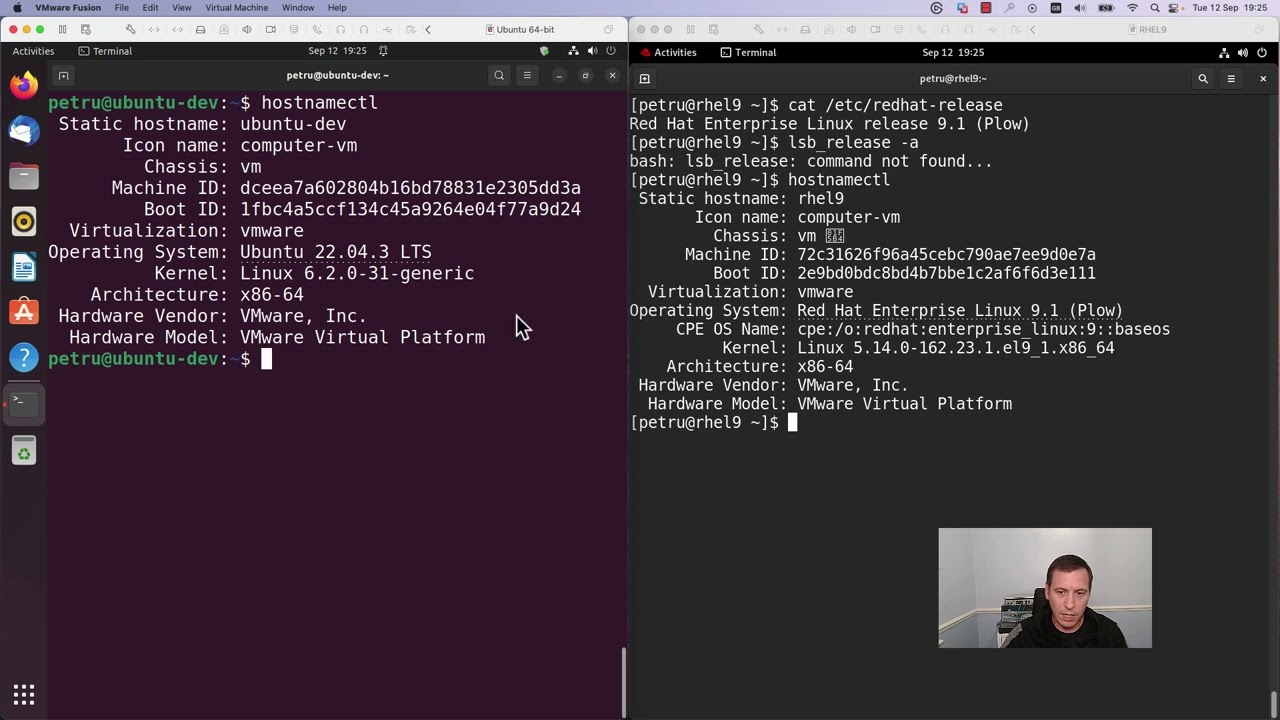
Task: Click macOS menu bar volume icon
Action: (1080, 7)
